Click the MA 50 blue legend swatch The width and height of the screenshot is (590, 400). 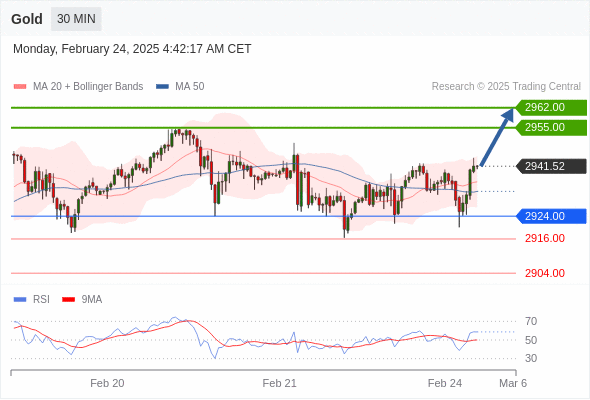click(162, 87)
